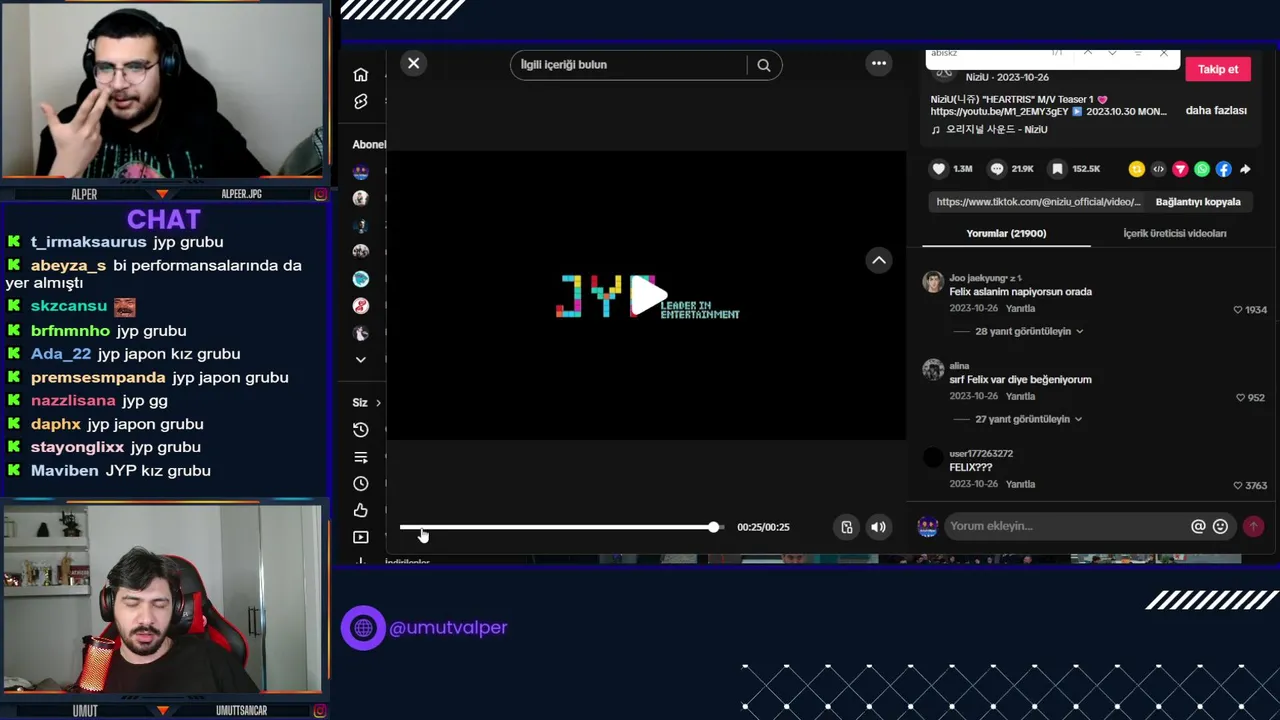Send to friends via the red paper-plane icon

[x=1180, y=169]
